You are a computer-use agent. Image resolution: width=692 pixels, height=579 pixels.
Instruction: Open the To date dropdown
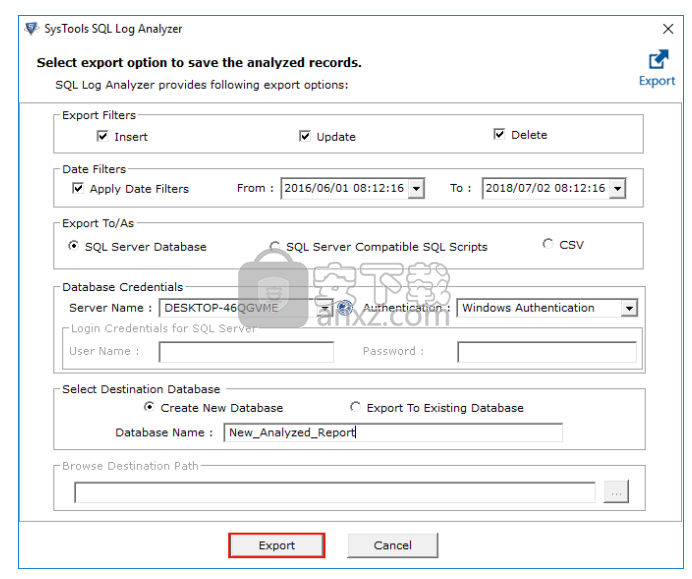[617, 189]
